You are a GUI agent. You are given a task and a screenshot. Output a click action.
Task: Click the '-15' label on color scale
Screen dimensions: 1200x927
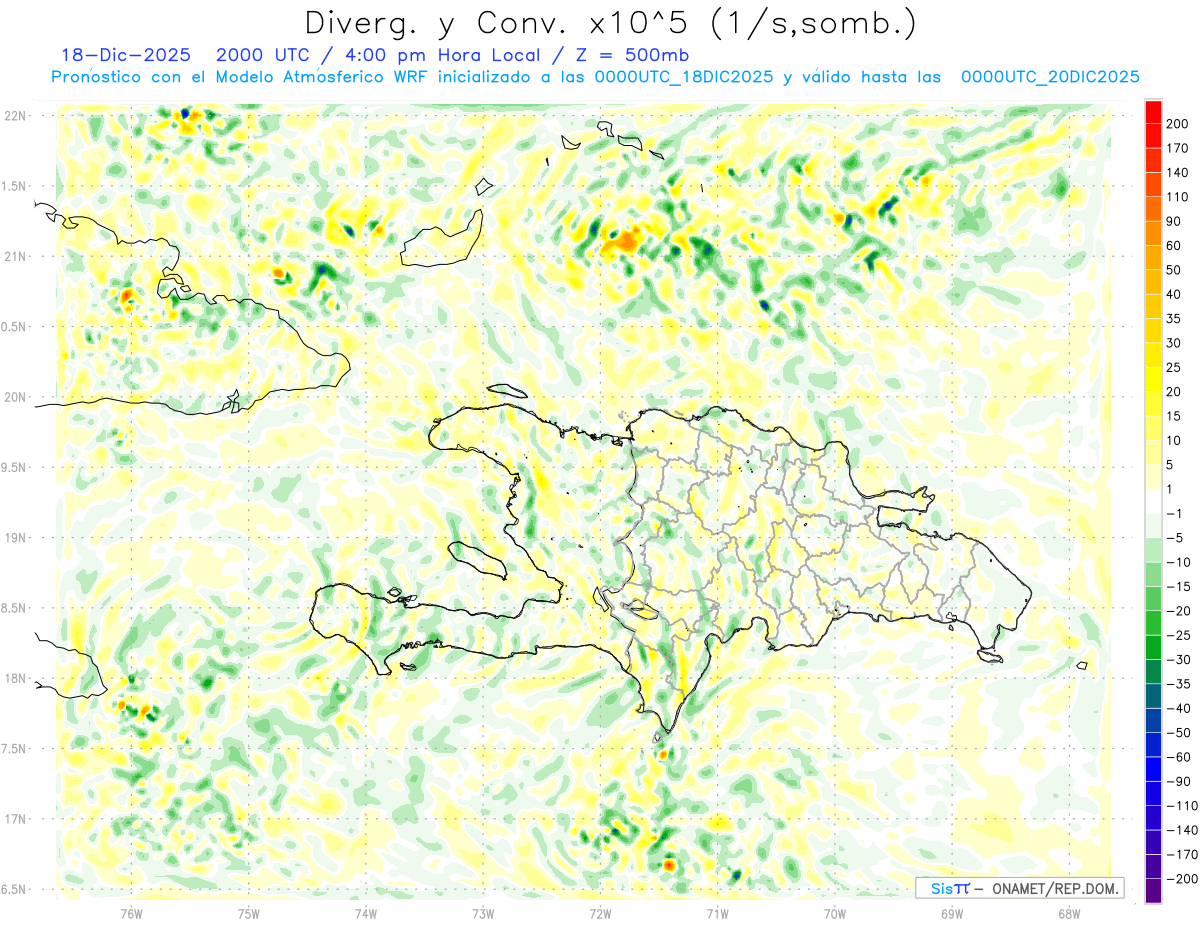tap(1178, 586)
